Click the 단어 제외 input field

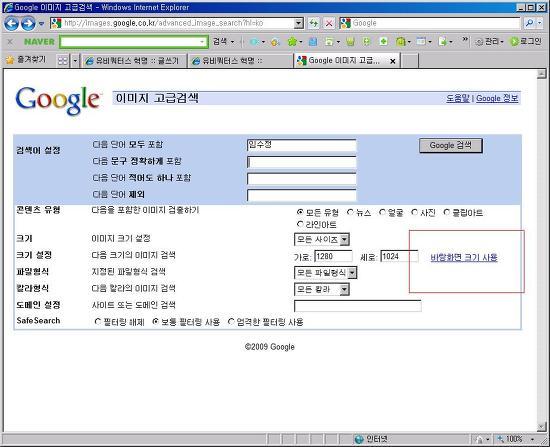tap(302, 195)
